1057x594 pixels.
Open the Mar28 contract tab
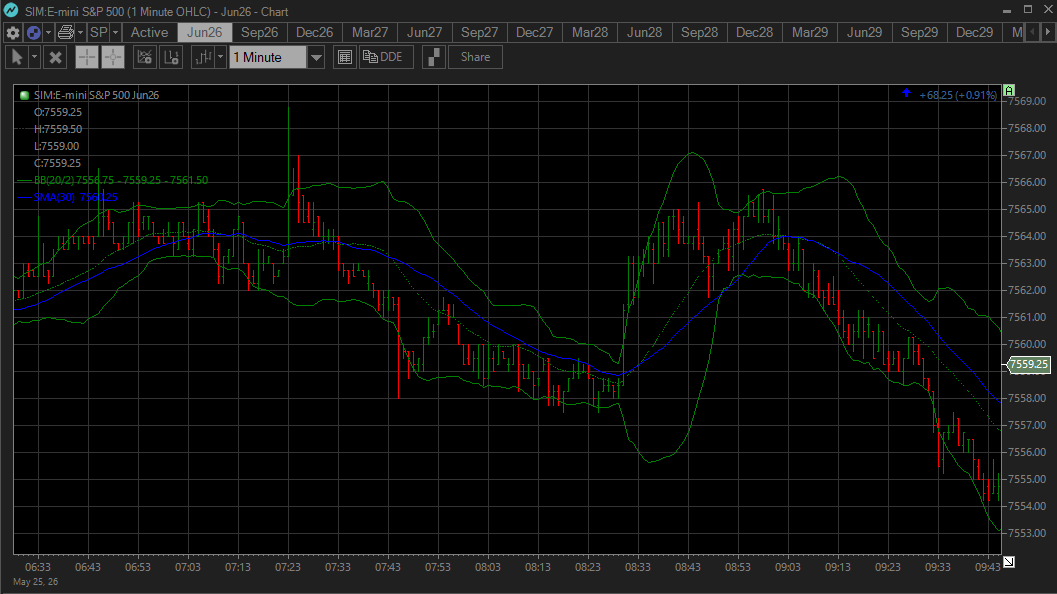tap(590, 32)
